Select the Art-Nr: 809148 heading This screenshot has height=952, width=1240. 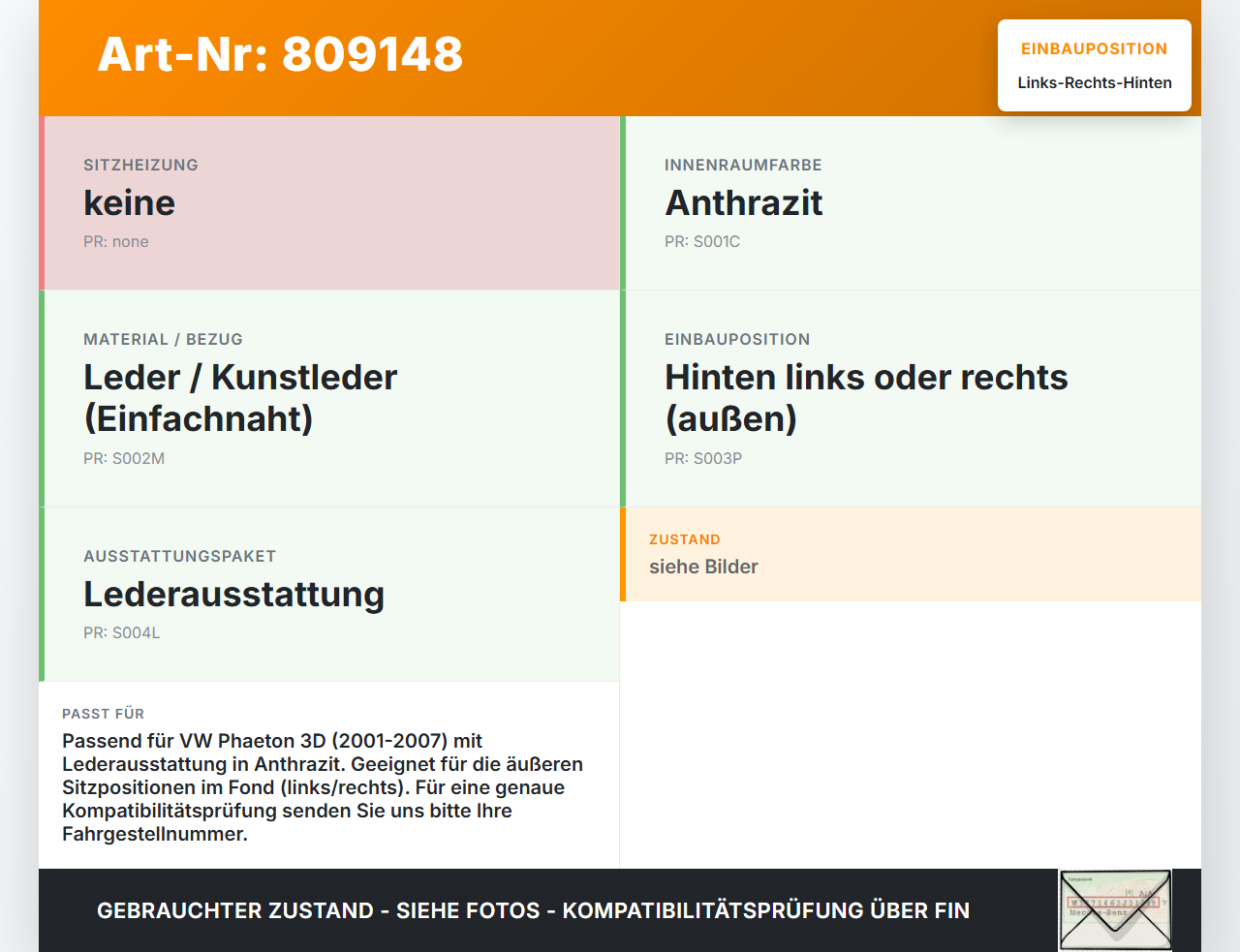280,54
